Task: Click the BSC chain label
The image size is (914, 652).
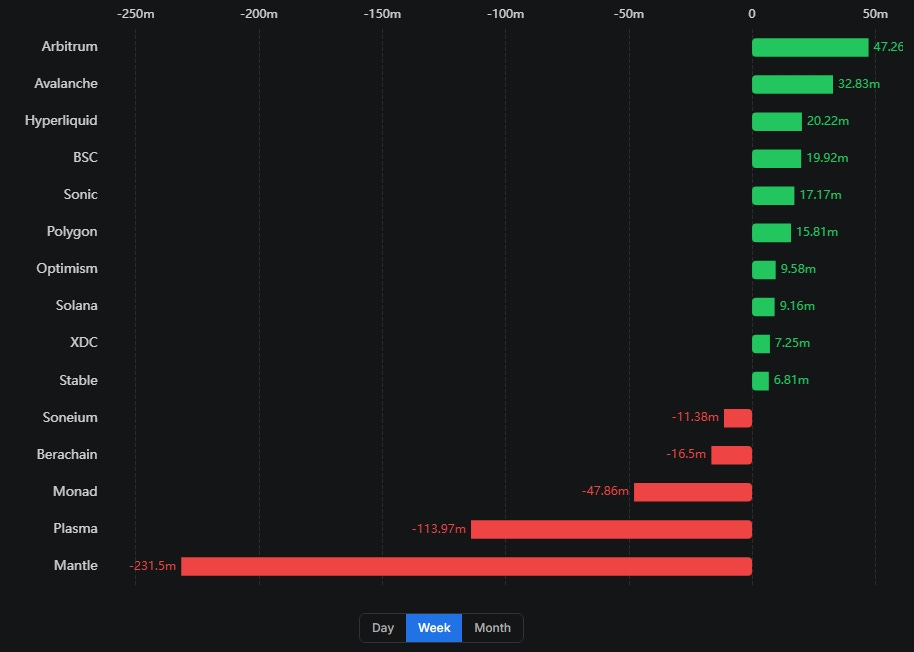Action: point(85,157)
